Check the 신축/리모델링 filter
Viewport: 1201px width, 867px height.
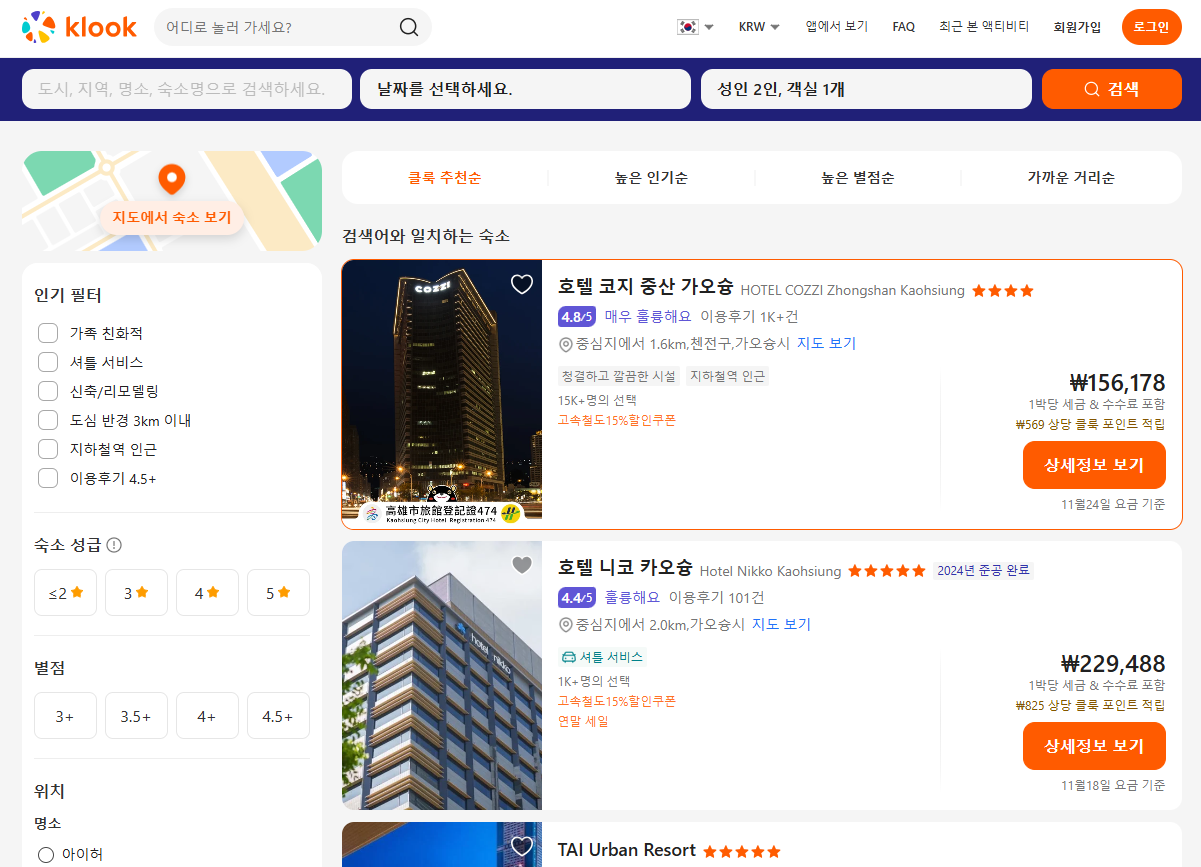click(x=48, y=391)
